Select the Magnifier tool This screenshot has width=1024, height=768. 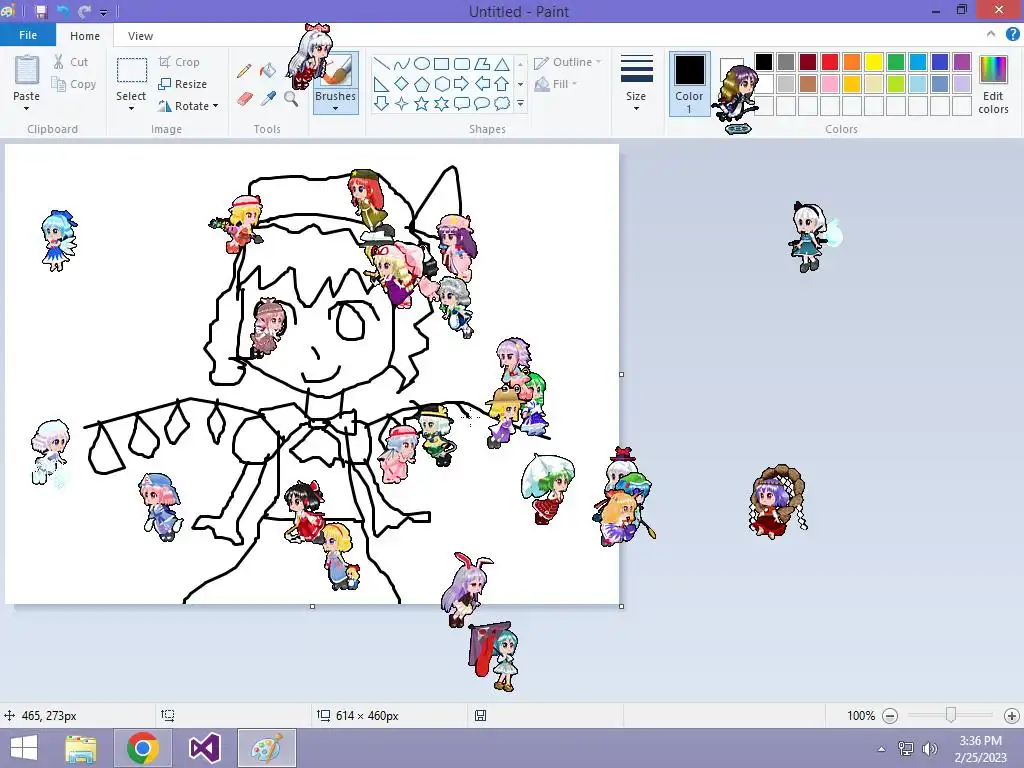[291, 99]
